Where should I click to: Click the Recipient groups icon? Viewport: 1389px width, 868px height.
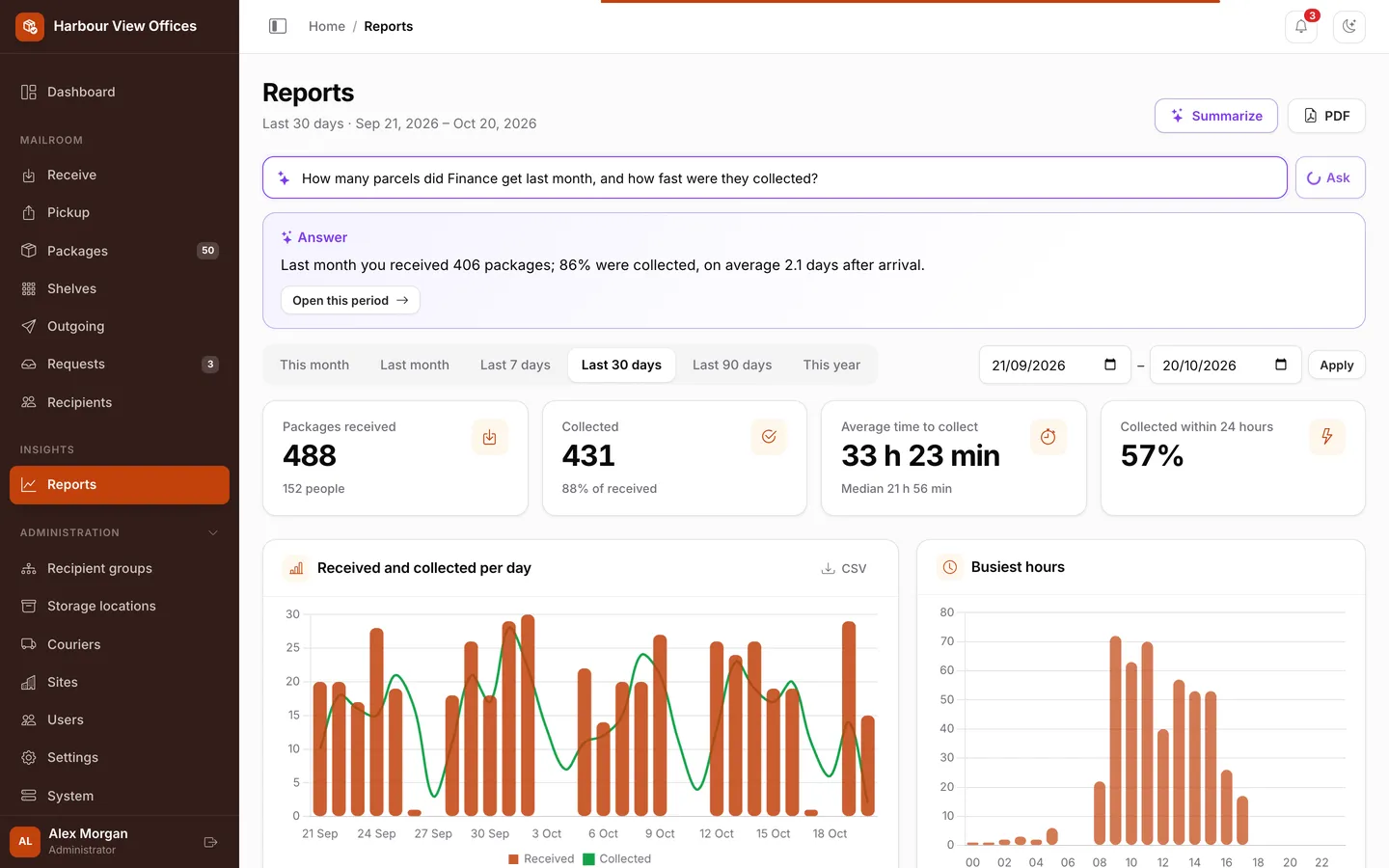(29, 568)
